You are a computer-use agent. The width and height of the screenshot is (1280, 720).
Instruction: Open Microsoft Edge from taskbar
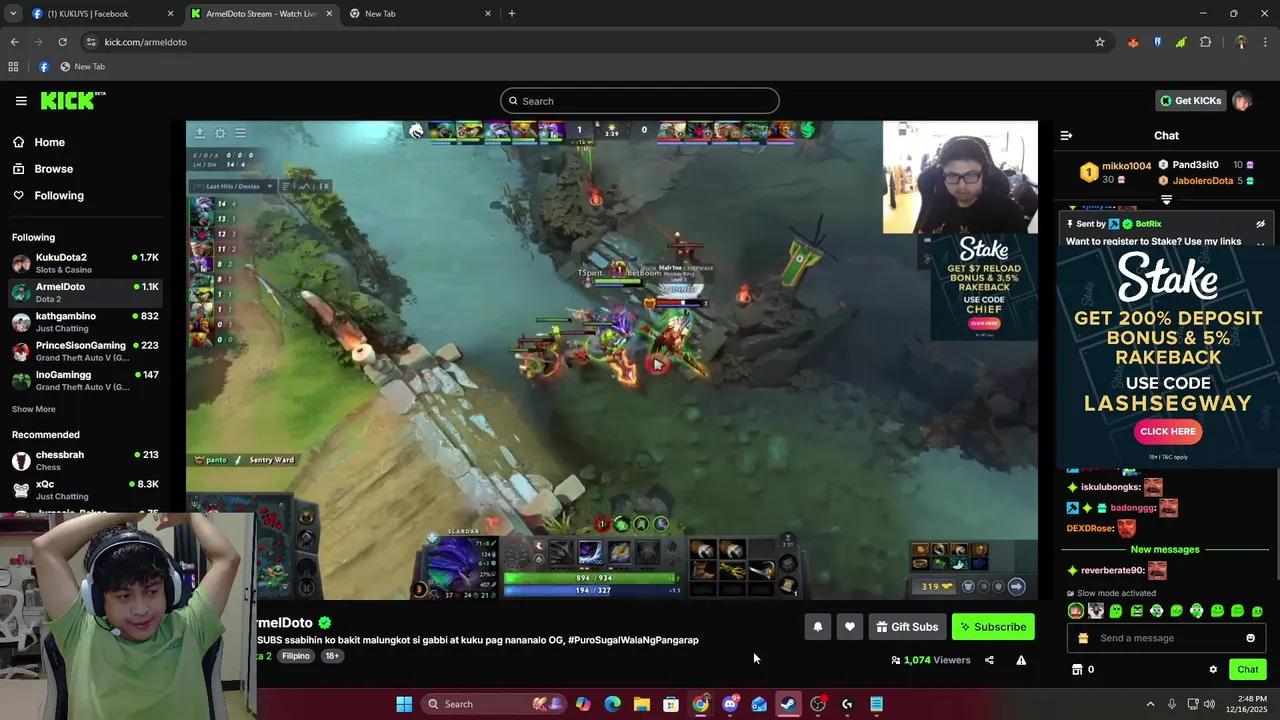pos(612,704)
